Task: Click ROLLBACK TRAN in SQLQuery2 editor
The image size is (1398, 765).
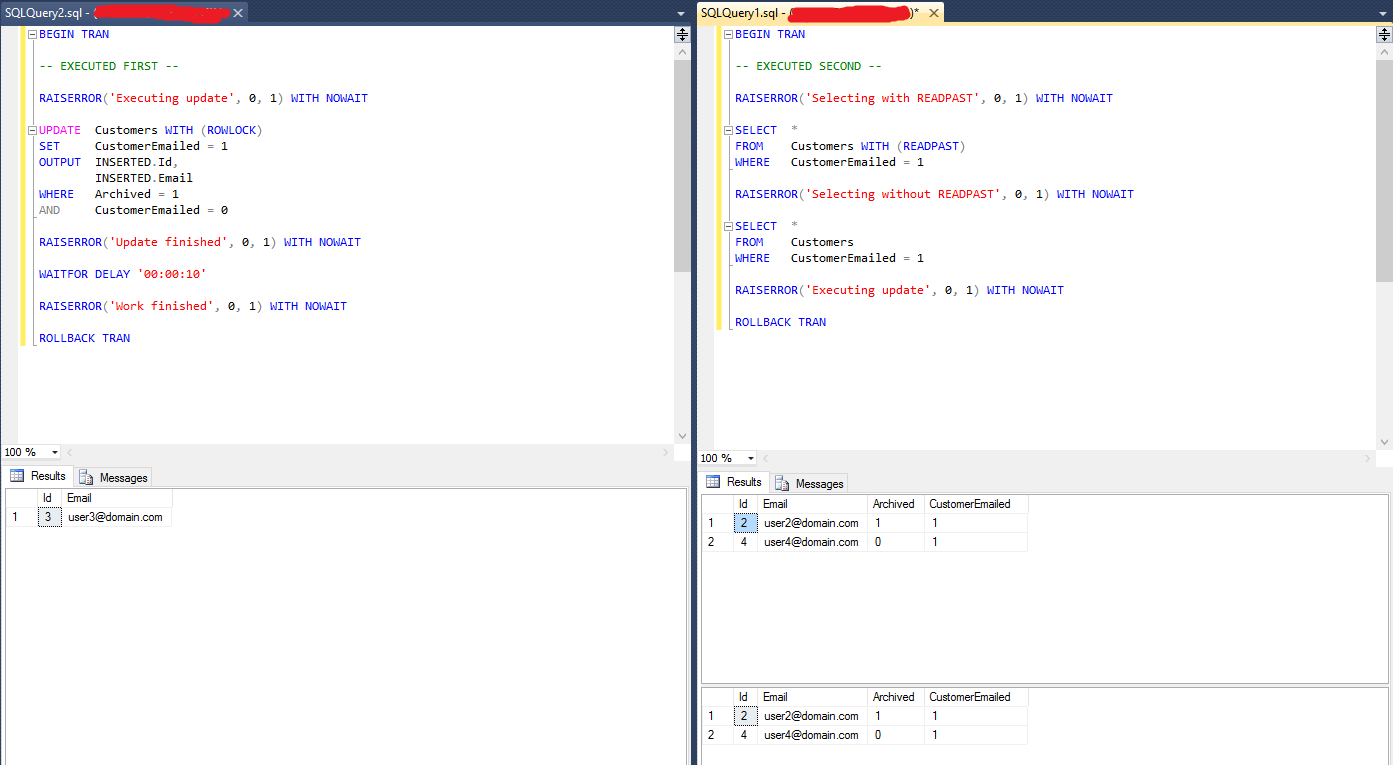Action: click(x=85, y=338)
